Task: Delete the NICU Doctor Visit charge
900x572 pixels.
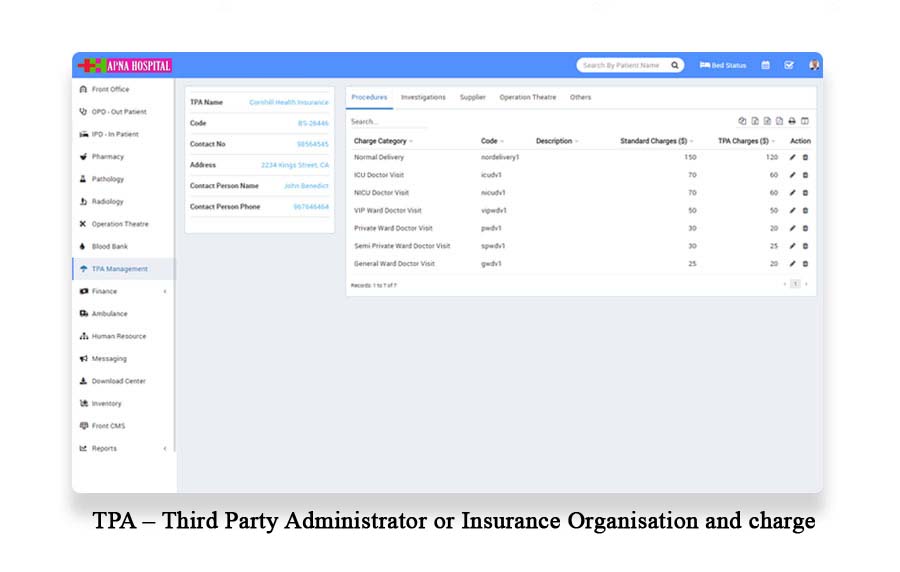Action: 805,193
